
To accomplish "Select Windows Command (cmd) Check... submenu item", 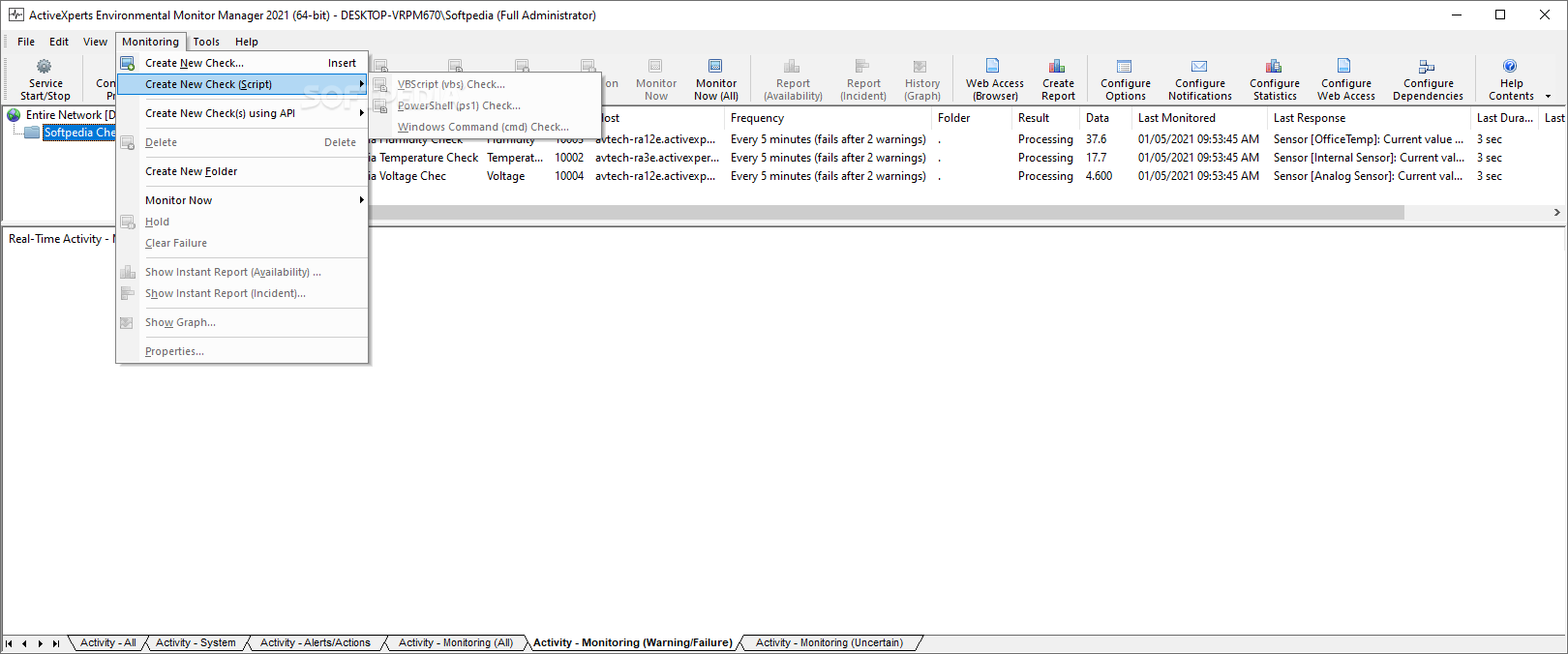I will pos(485,127).
